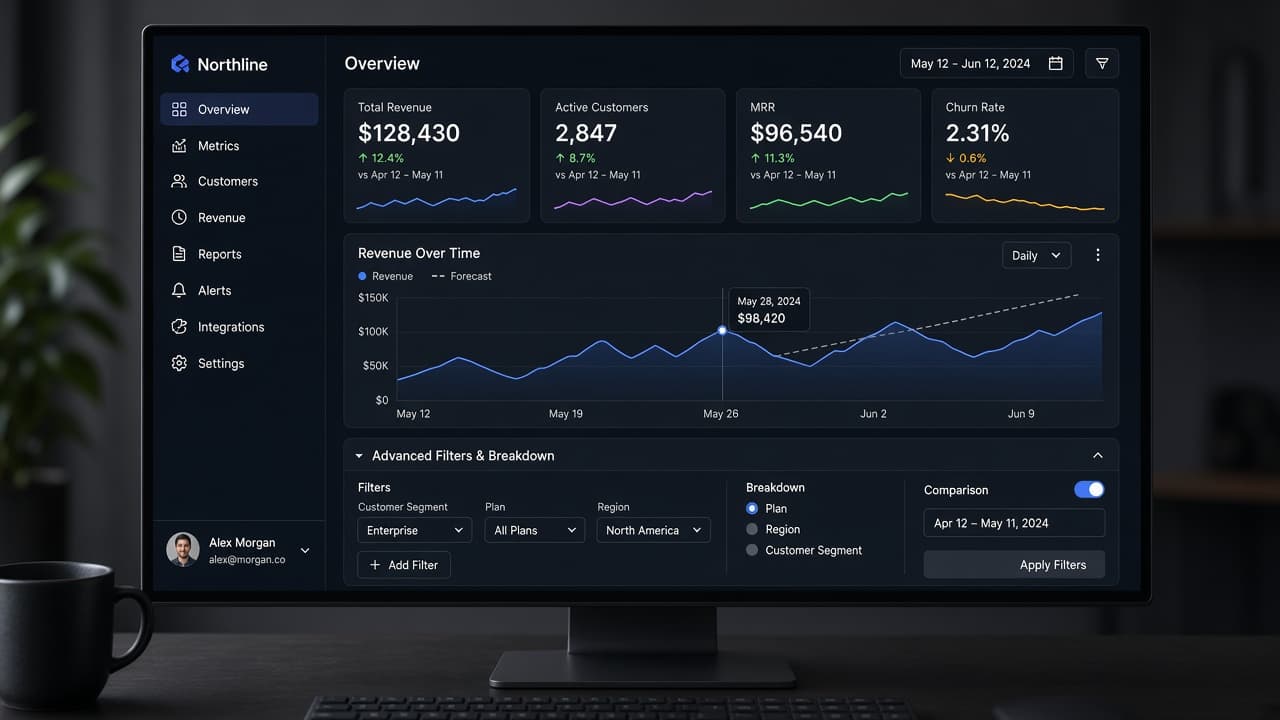Click the Integrations icon in sidebar
This screenshot has width=1280, height=720.
tap(179, 327)
